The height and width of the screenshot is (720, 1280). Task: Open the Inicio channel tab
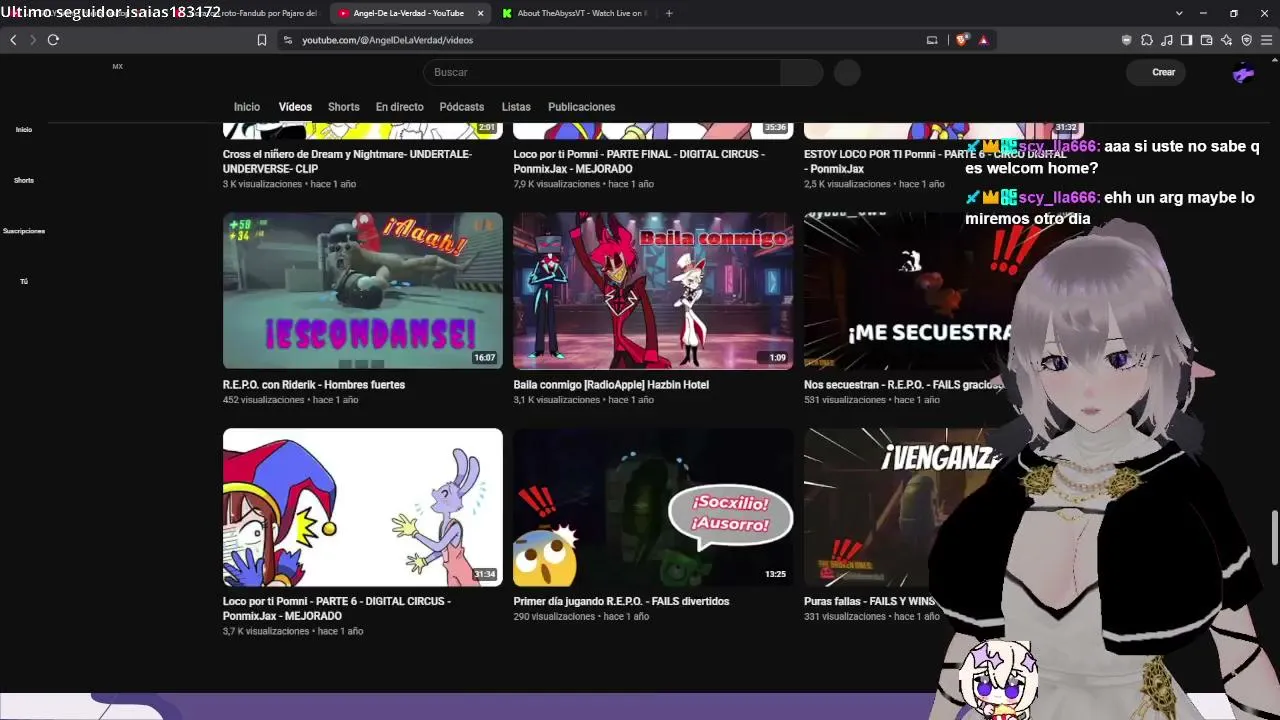(247, 107)
